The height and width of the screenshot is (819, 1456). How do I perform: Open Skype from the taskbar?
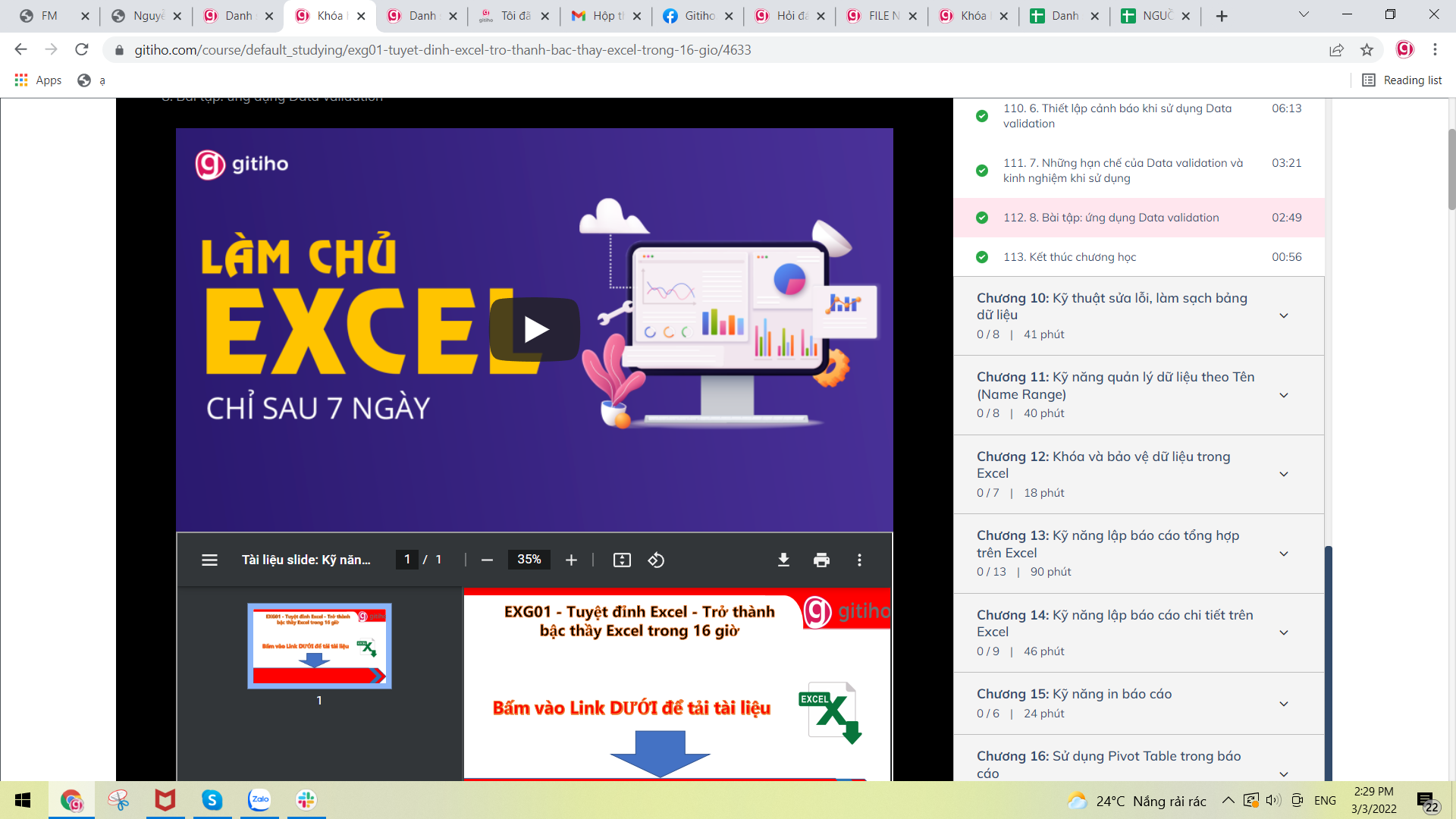[x=212, y=800]
